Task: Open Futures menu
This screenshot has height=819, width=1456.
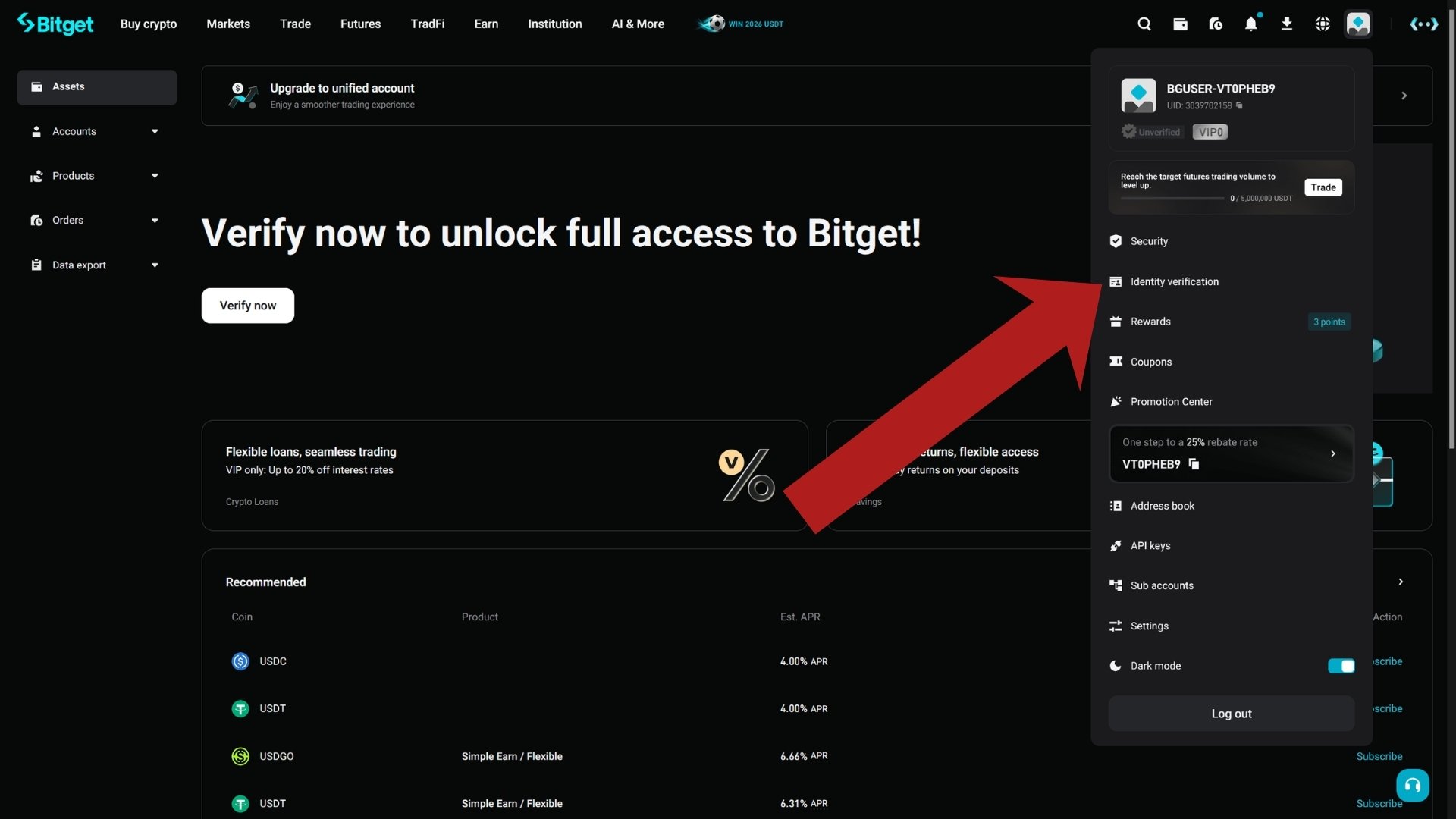Action: pyautogui.click(x=360, y=24)
